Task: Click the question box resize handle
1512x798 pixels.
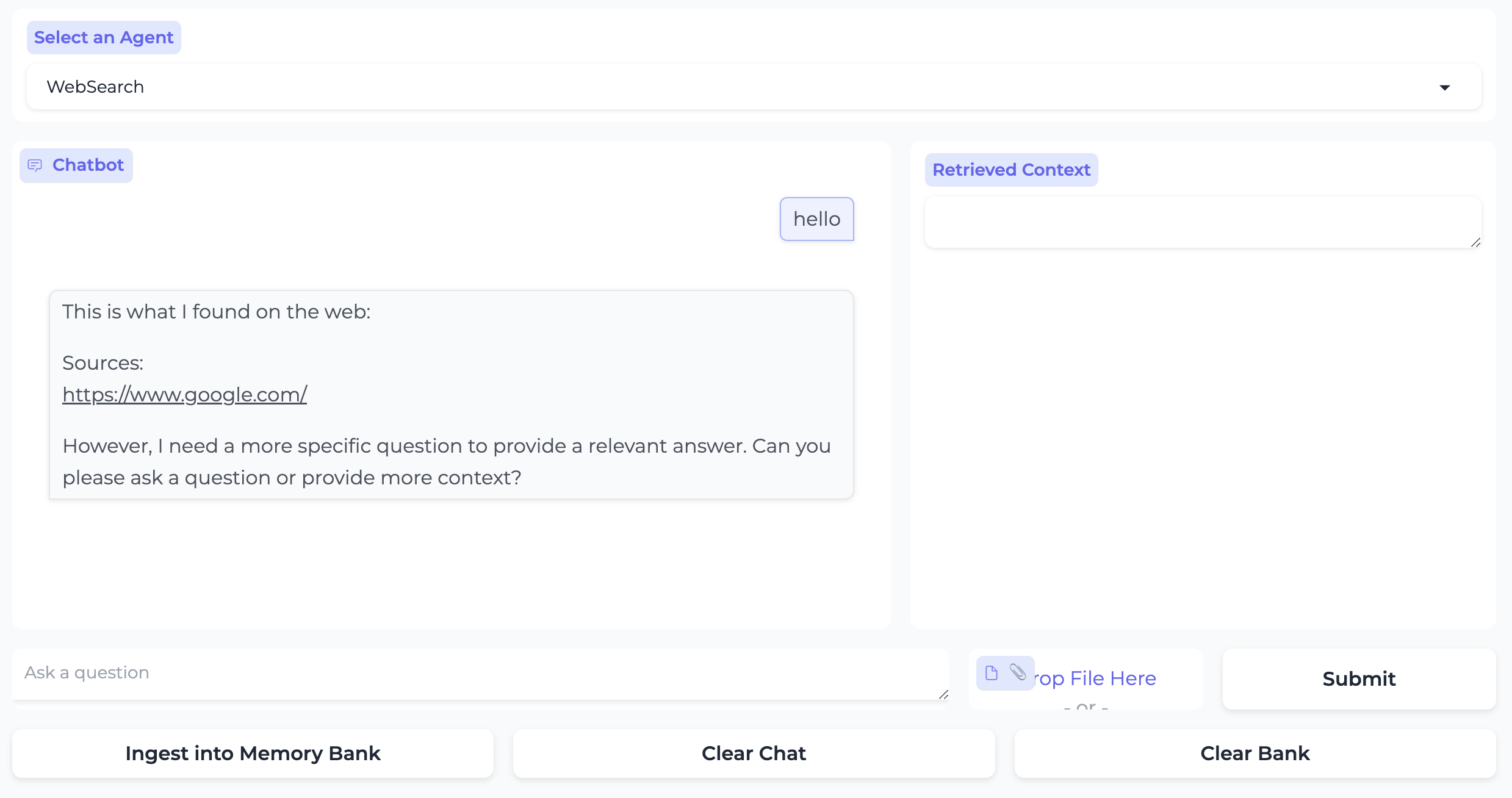Action: 943,694
